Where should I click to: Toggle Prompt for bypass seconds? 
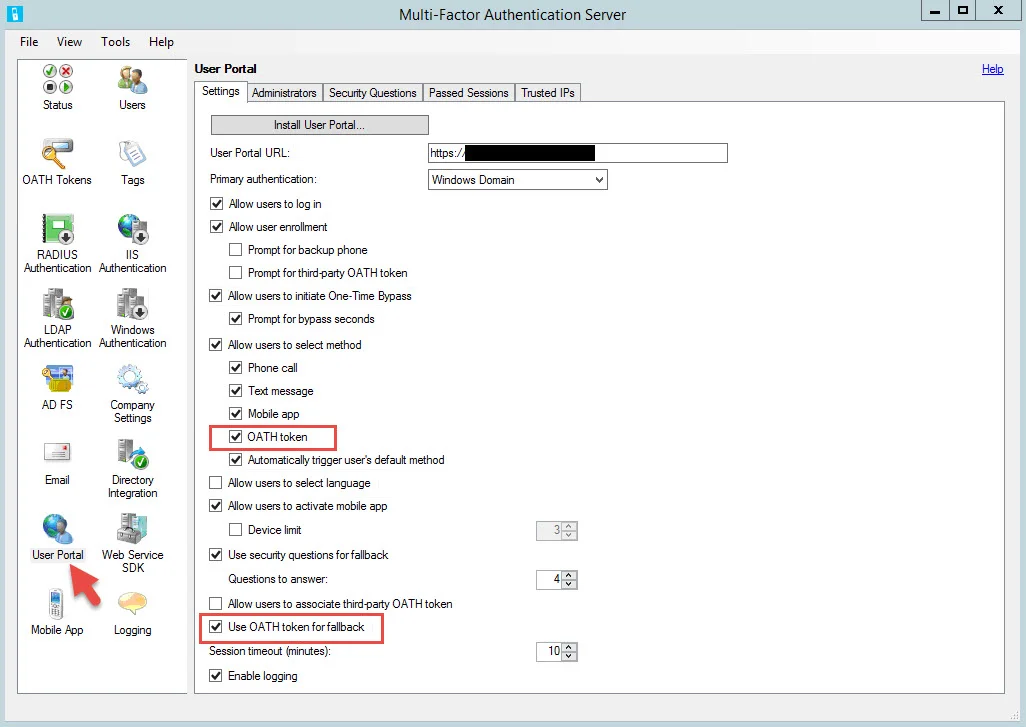(236, 319)
